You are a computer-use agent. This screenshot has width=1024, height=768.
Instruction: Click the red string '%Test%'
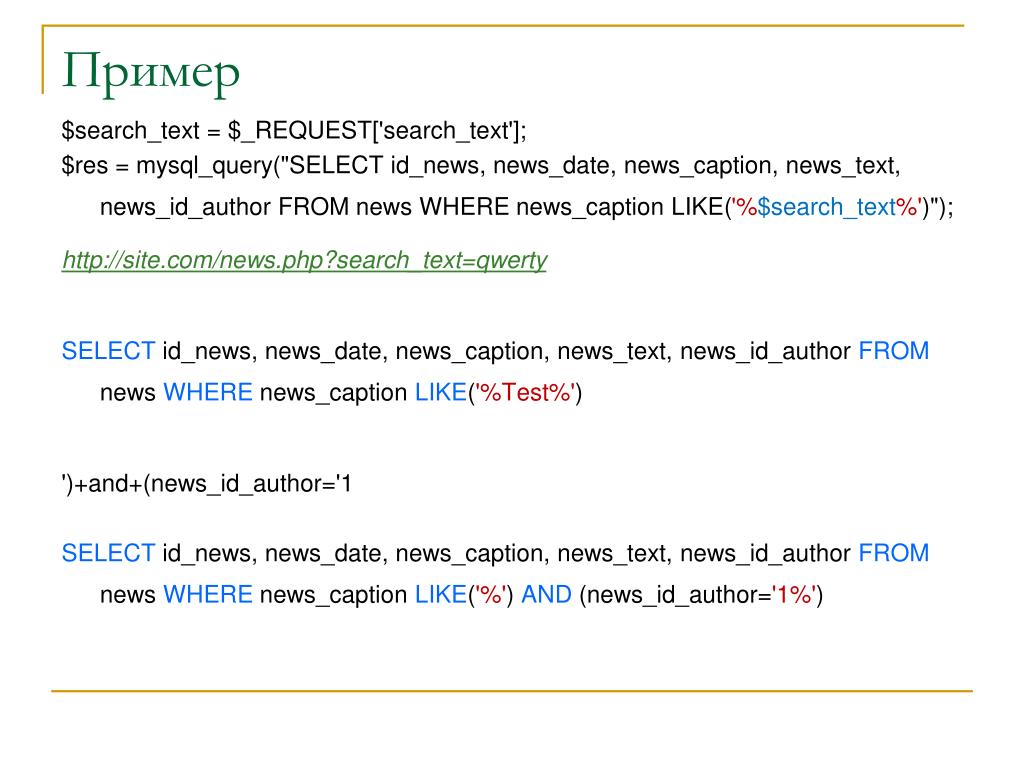point(526,392)
